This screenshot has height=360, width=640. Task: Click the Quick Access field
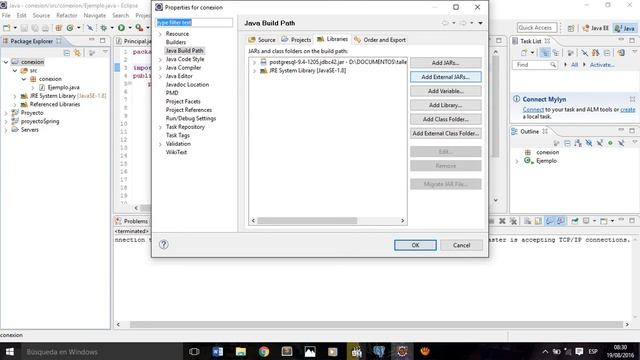pos(536,27)
